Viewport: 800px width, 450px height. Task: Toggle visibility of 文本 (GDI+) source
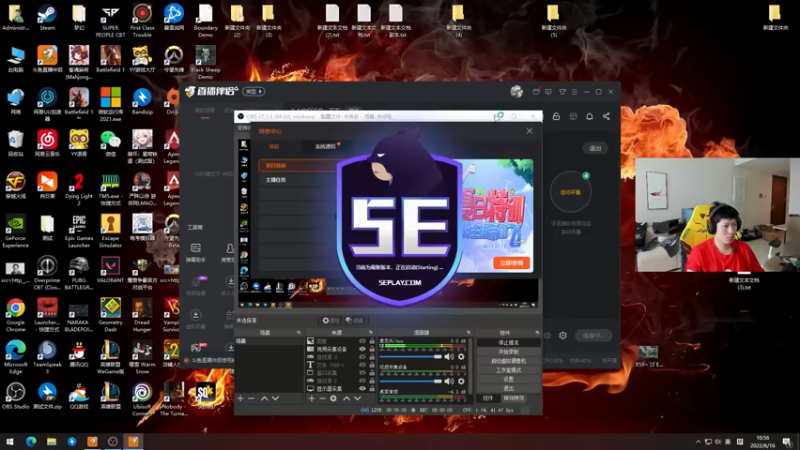click(362, 365)
